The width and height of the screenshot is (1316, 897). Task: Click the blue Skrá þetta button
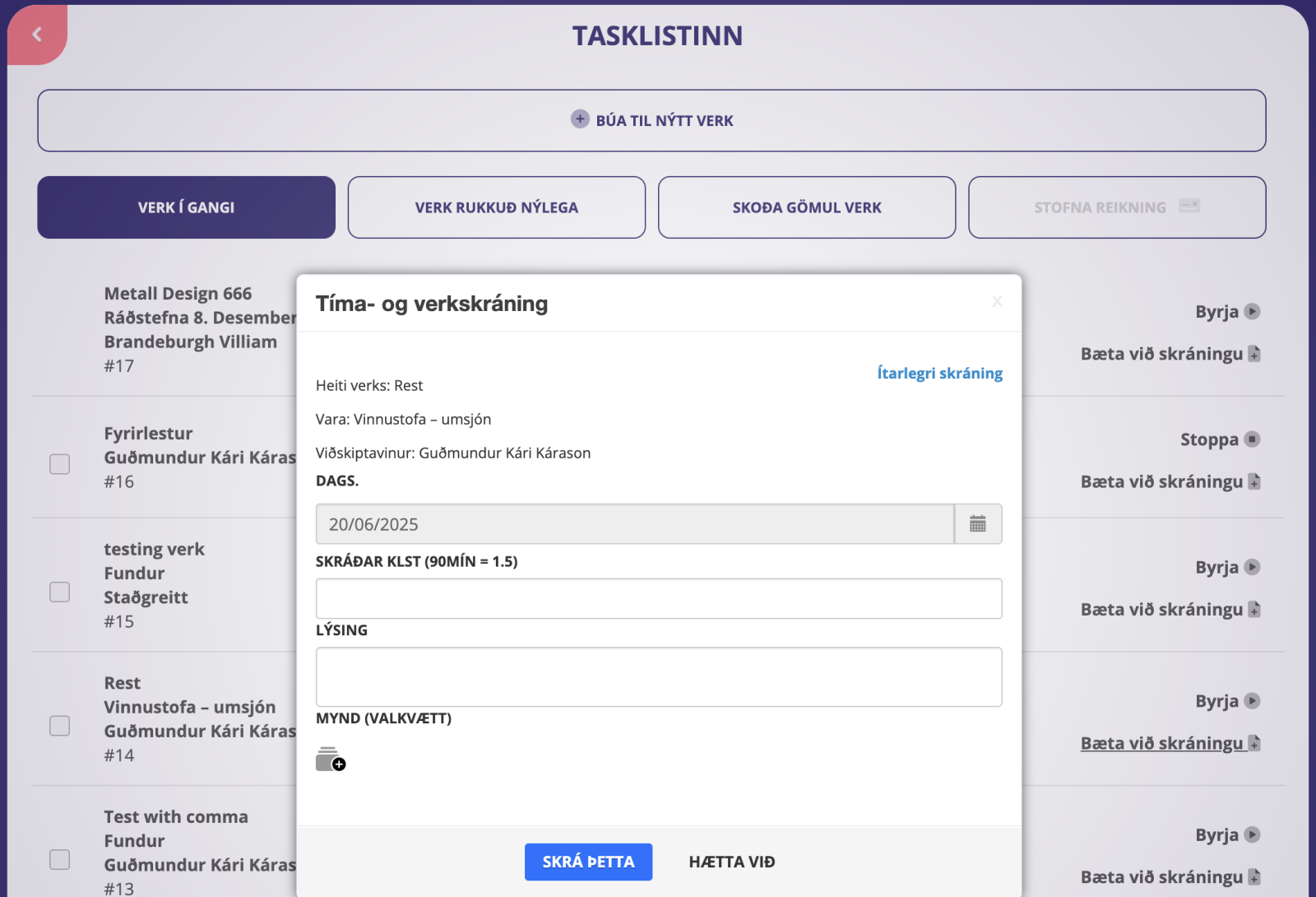588,862
